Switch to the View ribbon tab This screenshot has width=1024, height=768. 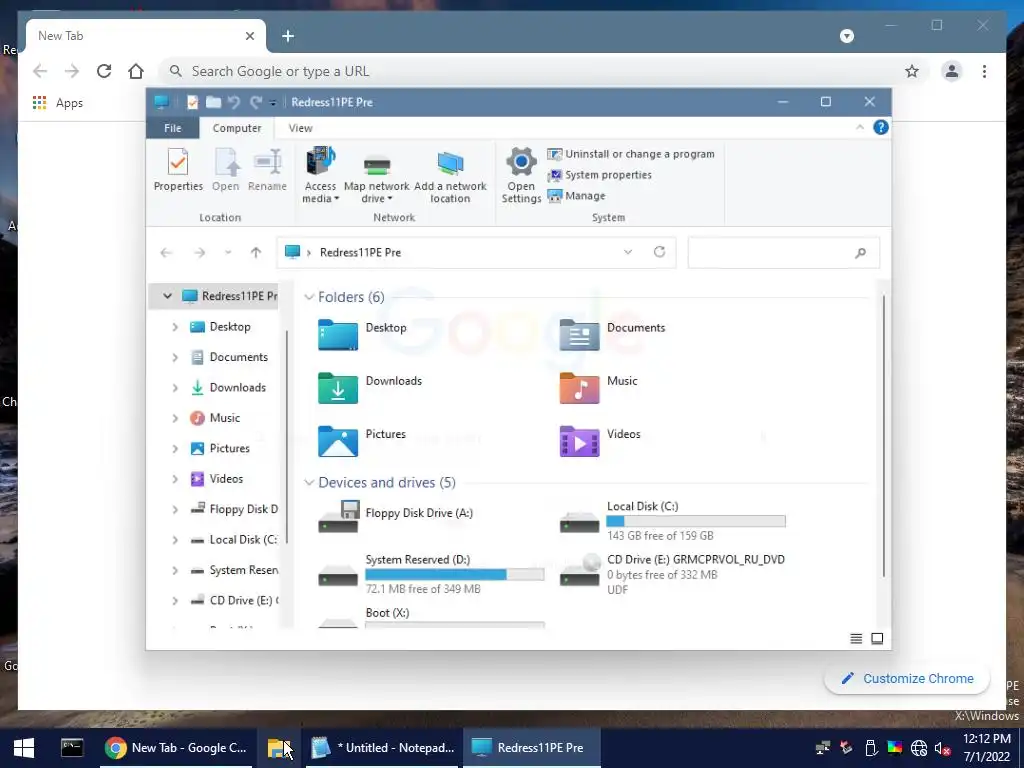point(300,128)
